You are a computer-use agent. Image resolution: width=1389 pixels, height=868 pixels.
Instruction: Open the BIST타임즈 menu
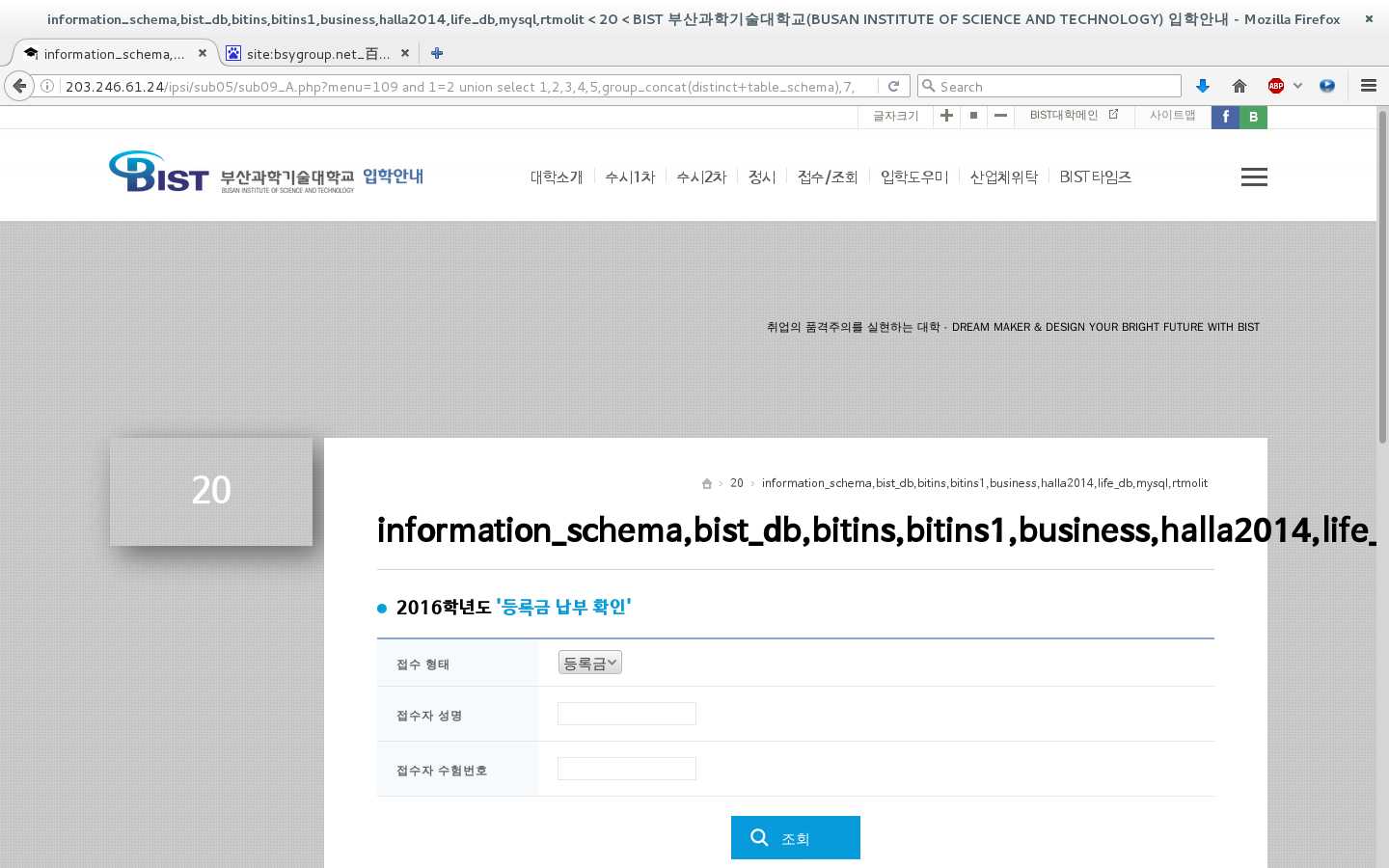coord(1095,176)
